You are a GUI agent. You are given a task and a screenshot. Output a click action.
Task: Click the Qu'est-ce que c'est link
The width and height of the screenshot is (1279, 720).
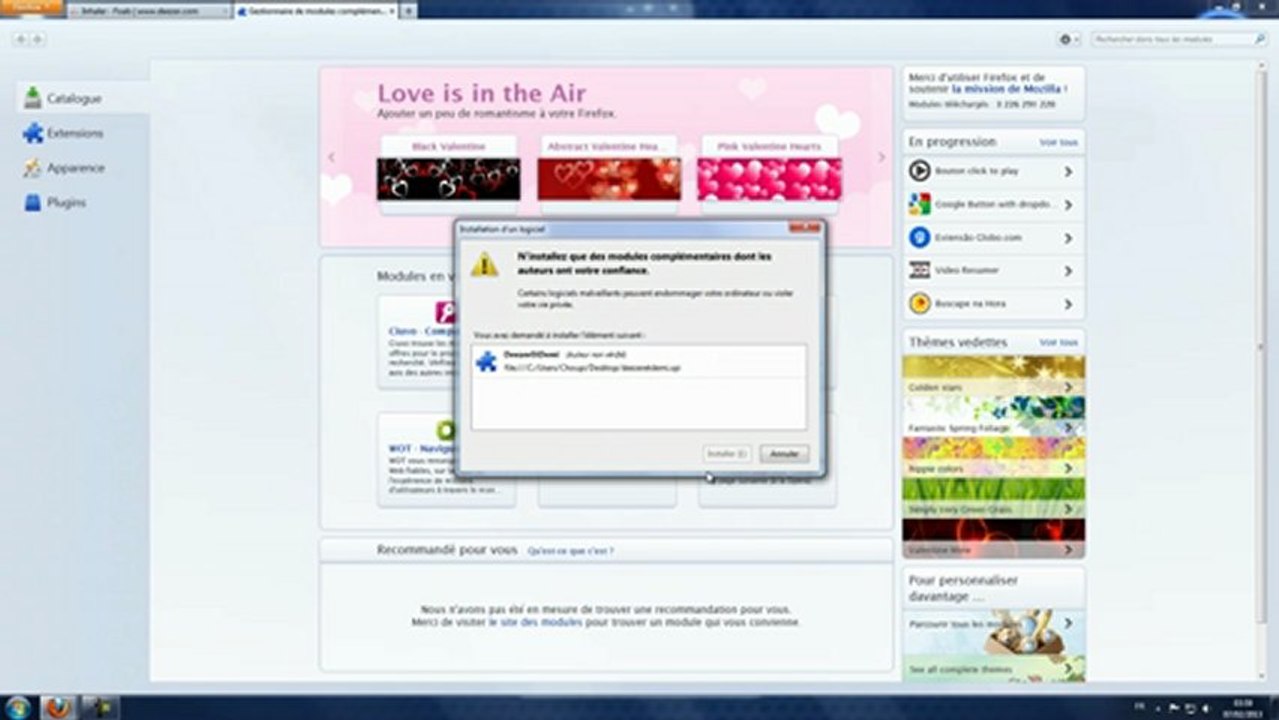pyautogui.click(x=571, y=551)
